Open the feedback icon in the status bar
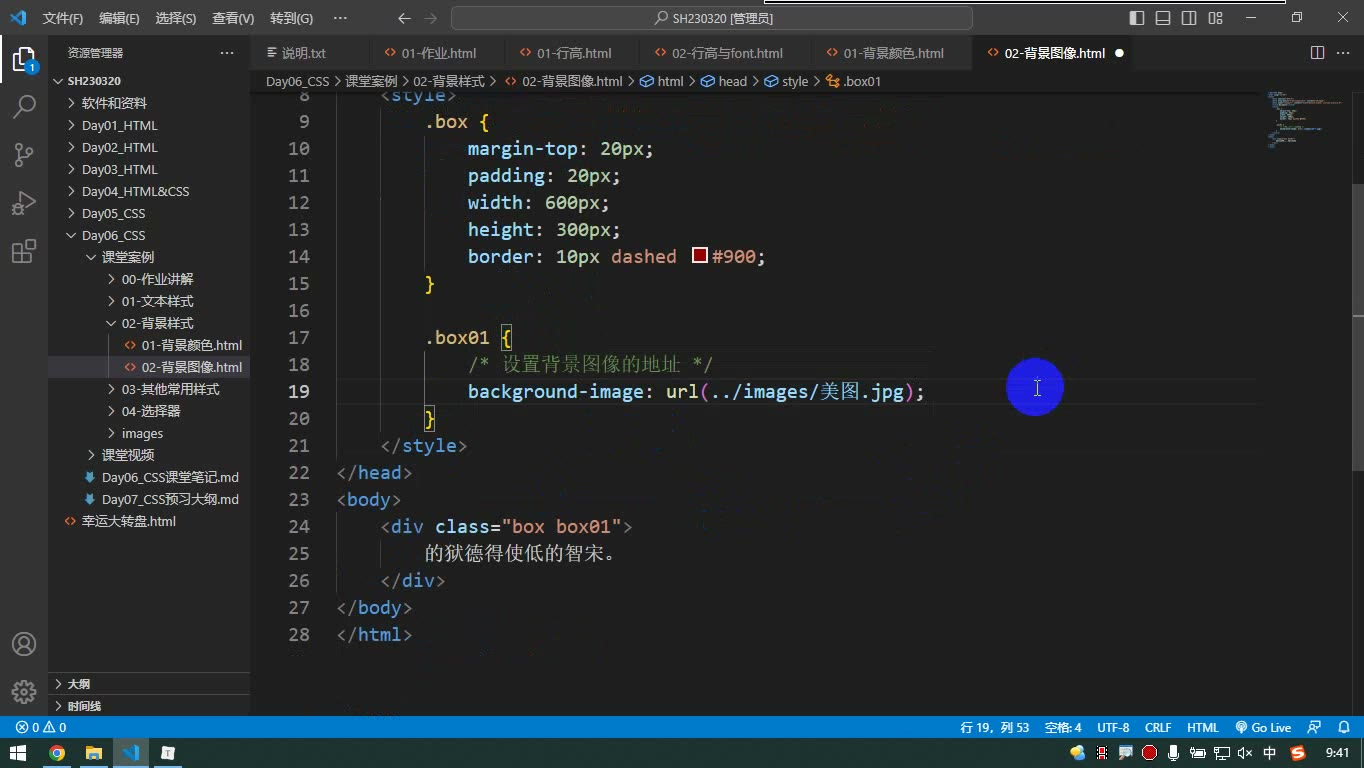This screenshot has width=1364, height=768. pyautogui.click(x=1314, y=728)
